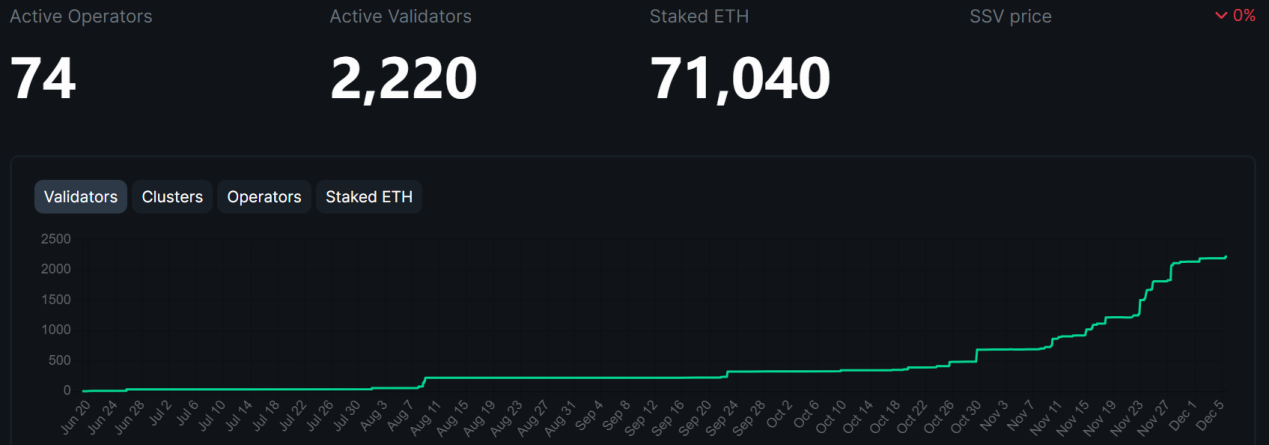Click the Active Validators value 2,220
The width and height of the screenshot is (1269, 445).
click(x=403, y=78)
